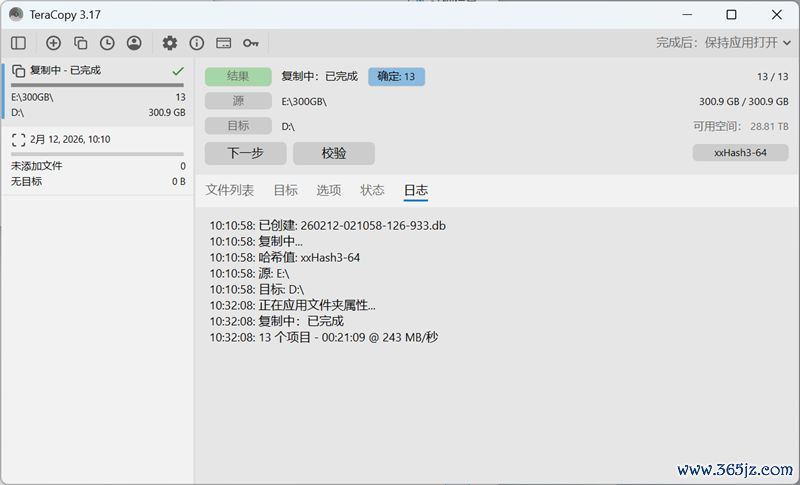Click the 源 button
Image resolution: width=800 pixels, height=485 pixels.
coord(238,101)
